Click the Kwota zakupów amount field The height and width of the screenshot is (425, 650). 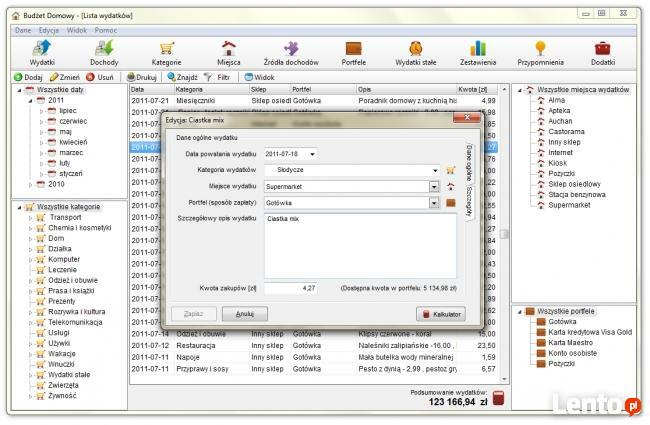pos(291,288)
